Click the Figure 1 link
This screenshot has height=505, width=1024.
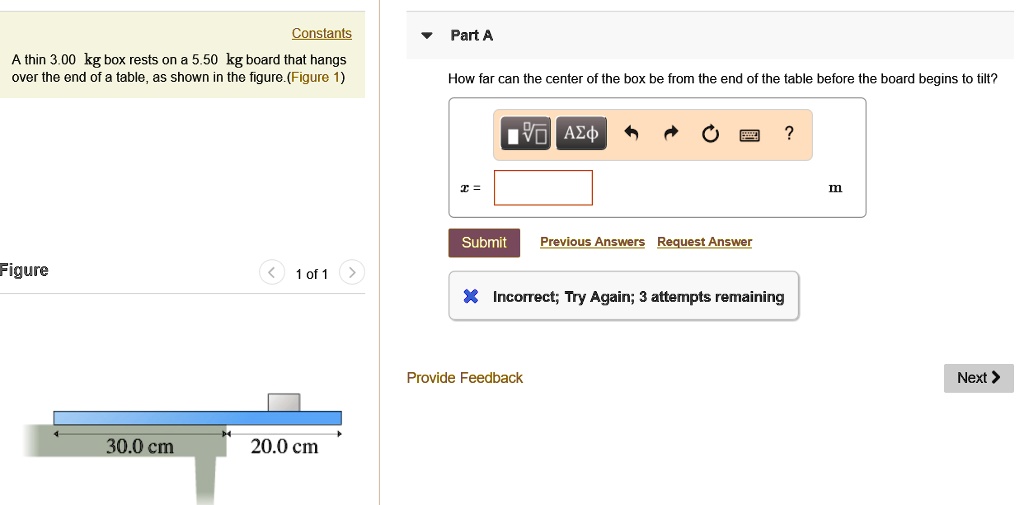coord(315,77)
